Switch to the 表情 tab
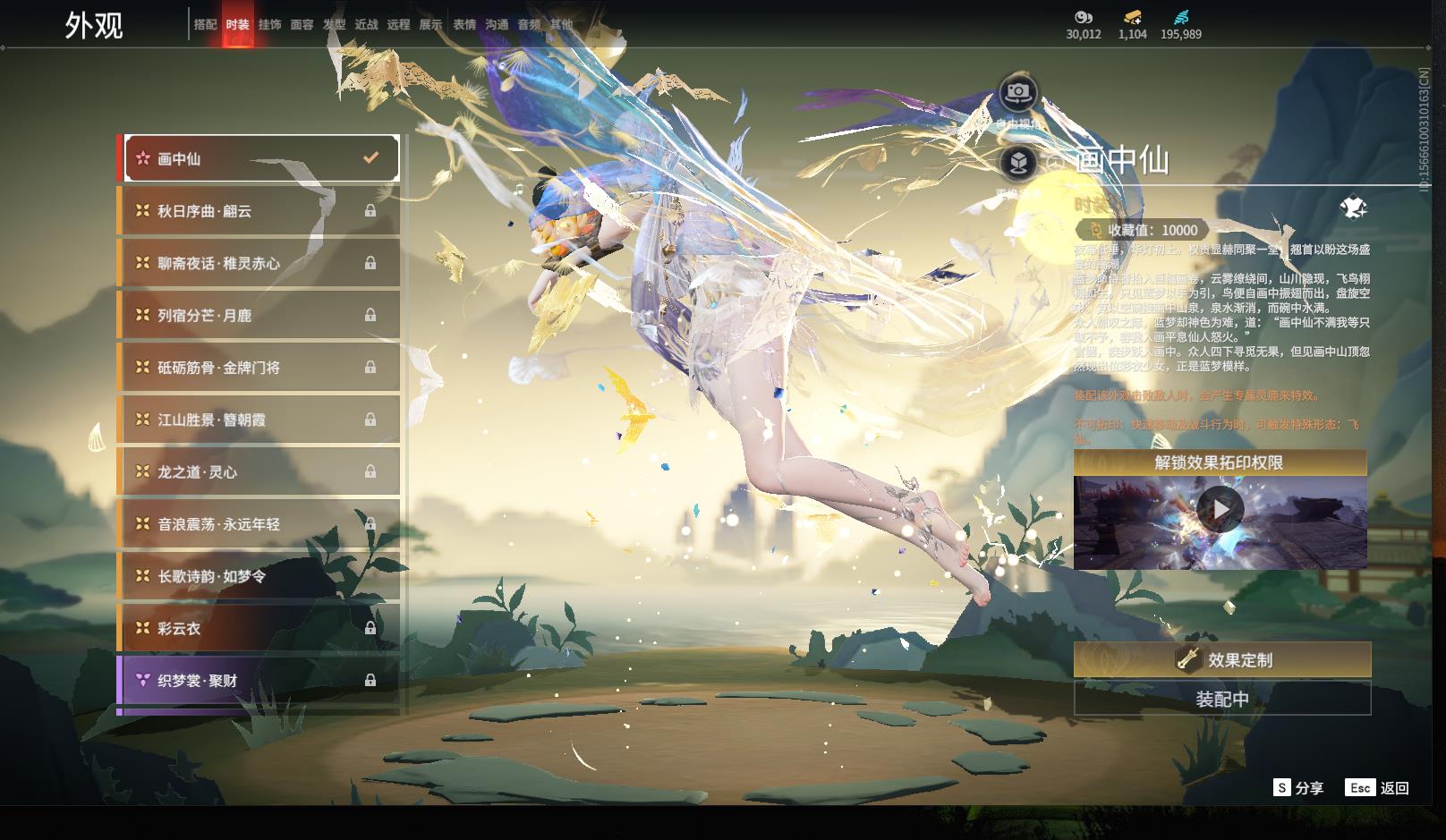The width and height of the screenshot is (1446, 840). click(x=464, y=24)
